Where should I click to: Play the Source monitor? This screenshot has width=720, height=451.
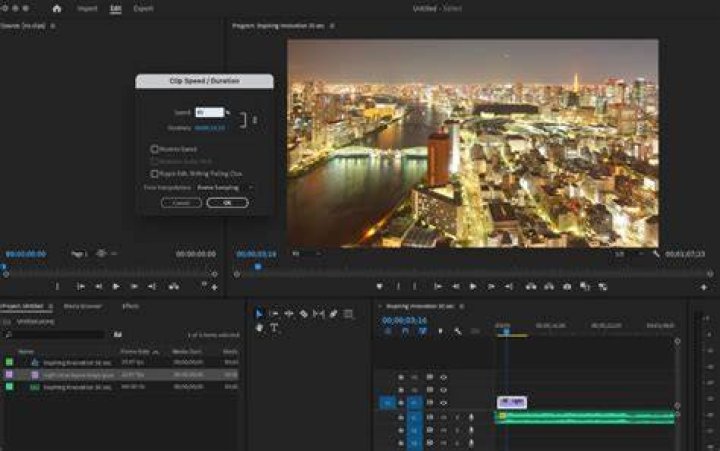116,287
